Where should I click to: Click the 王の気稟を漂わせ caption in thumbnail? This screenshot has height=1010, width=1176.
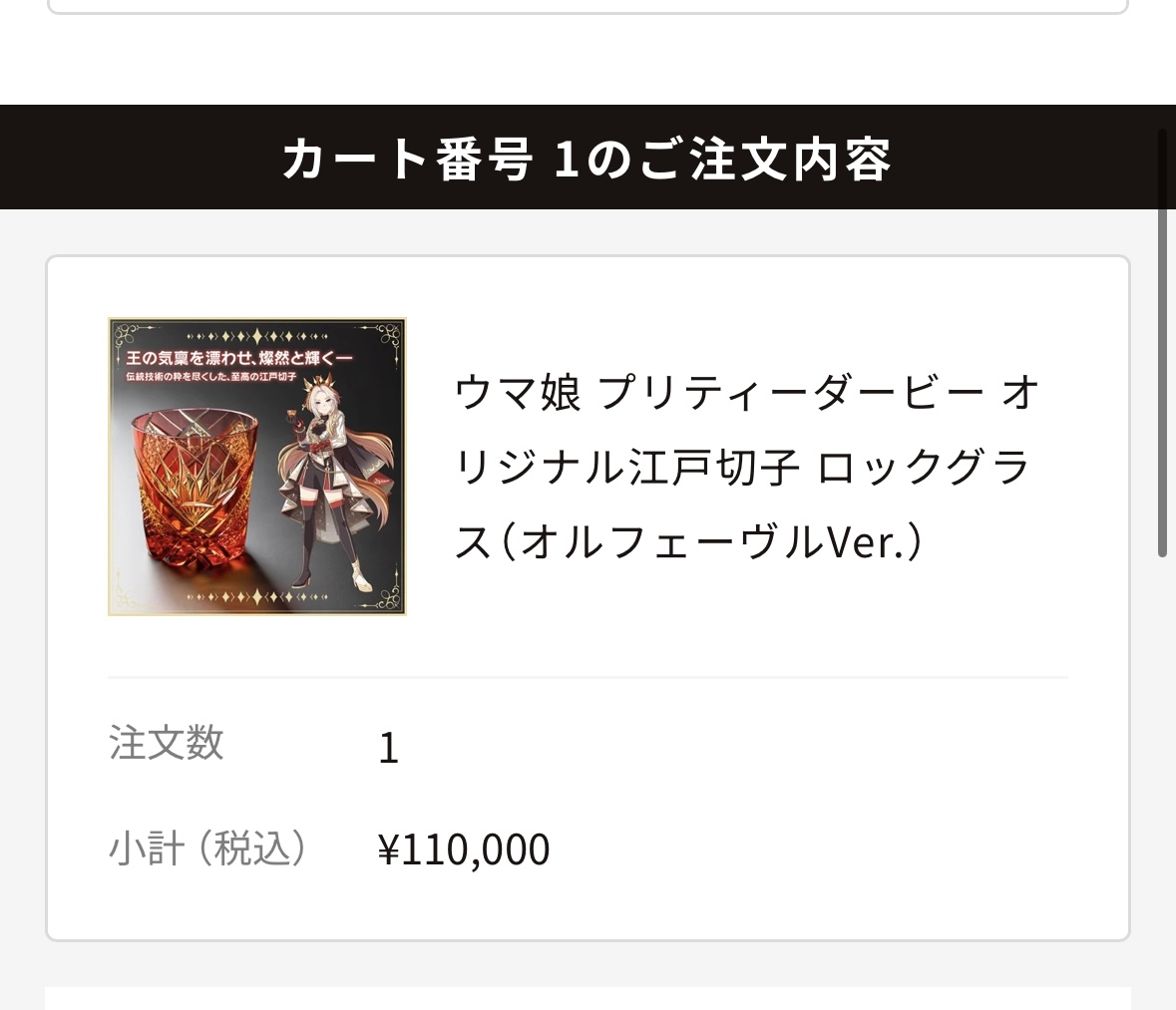tap(238, 357)
